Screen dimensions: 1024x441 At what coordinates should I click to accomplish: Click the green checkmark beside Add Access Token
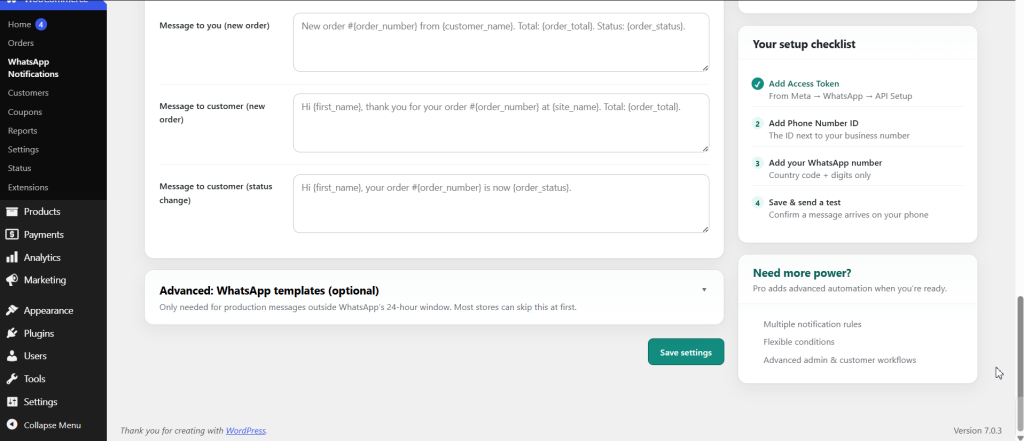coord(758,84)
